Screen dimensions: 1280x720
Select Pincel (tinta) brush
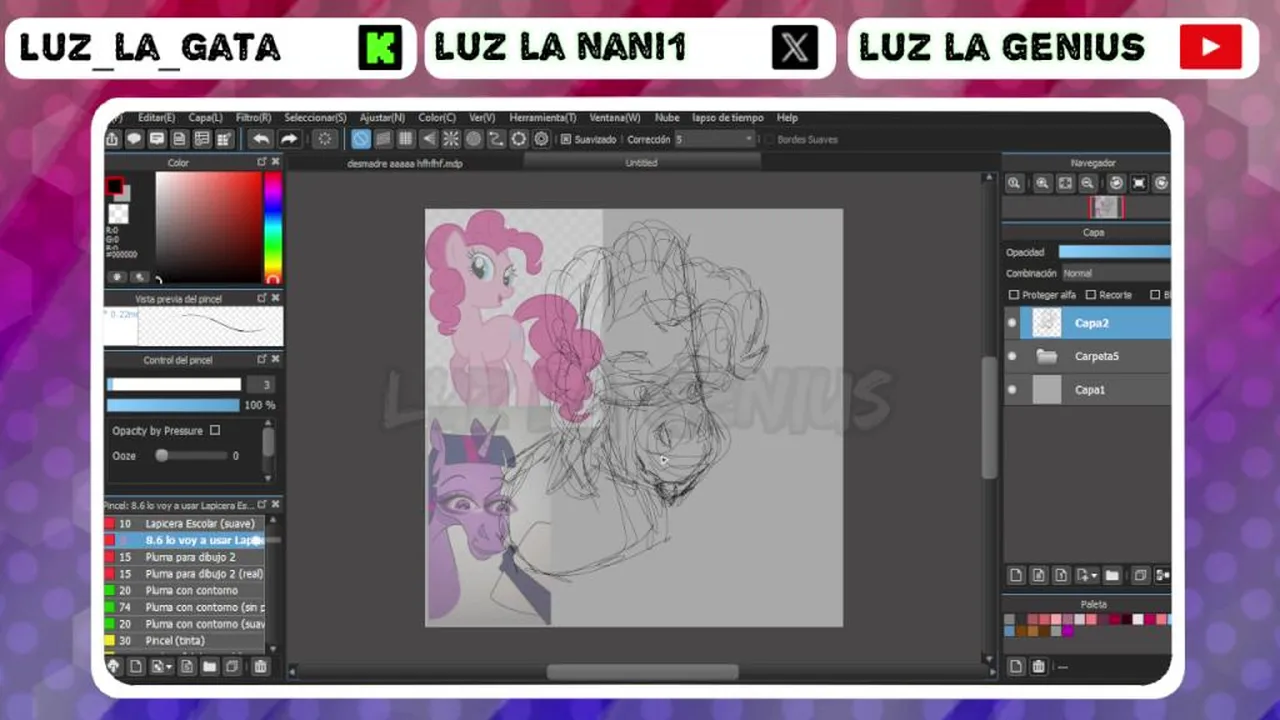pyautogui.click(x=184, y=640)
